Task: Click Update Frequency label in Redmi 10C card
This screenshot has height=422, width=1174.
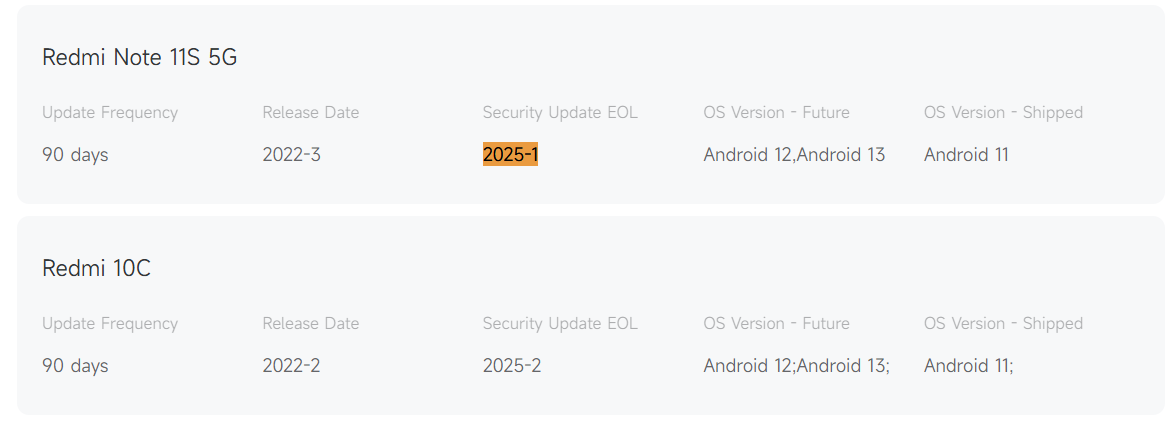Action: 110,324
